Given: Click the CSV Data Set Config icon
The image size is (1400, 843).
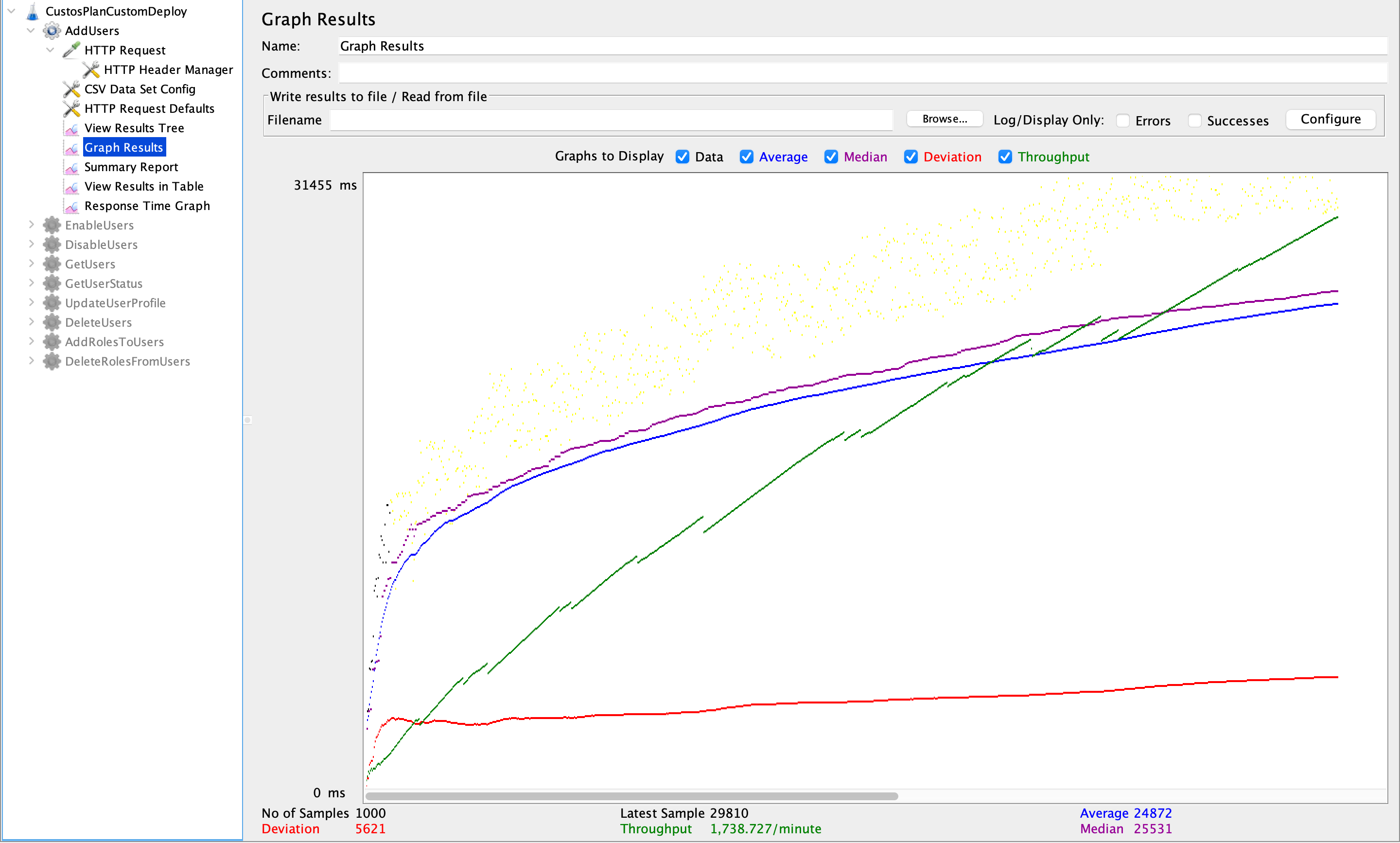Looking at the screenshot, I should click(71, 89).
